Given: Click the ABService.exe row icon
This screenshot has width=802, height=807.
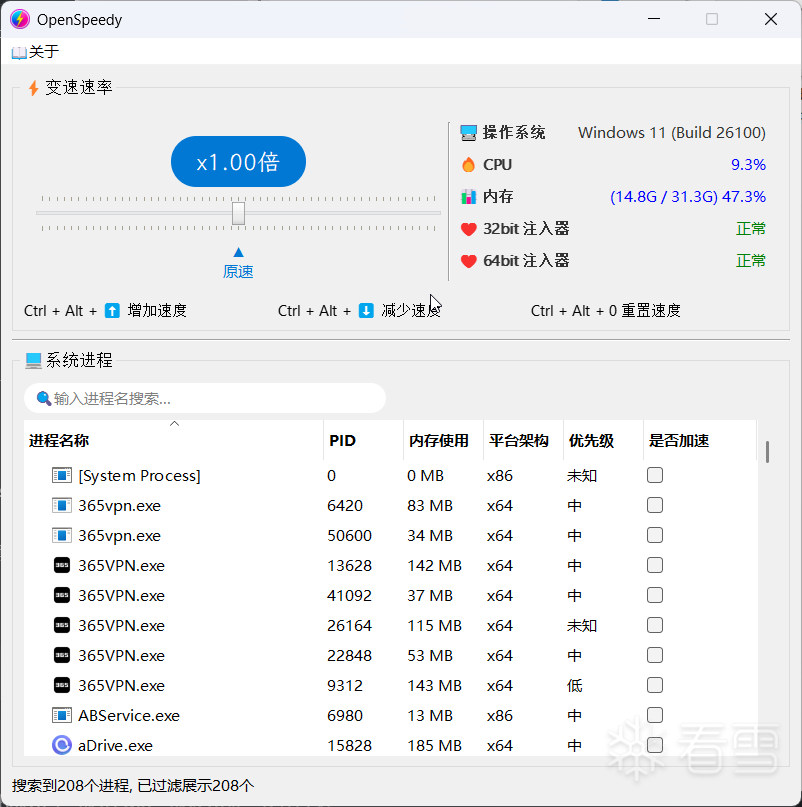Looking at the screenshot, I should click(62, 715).
